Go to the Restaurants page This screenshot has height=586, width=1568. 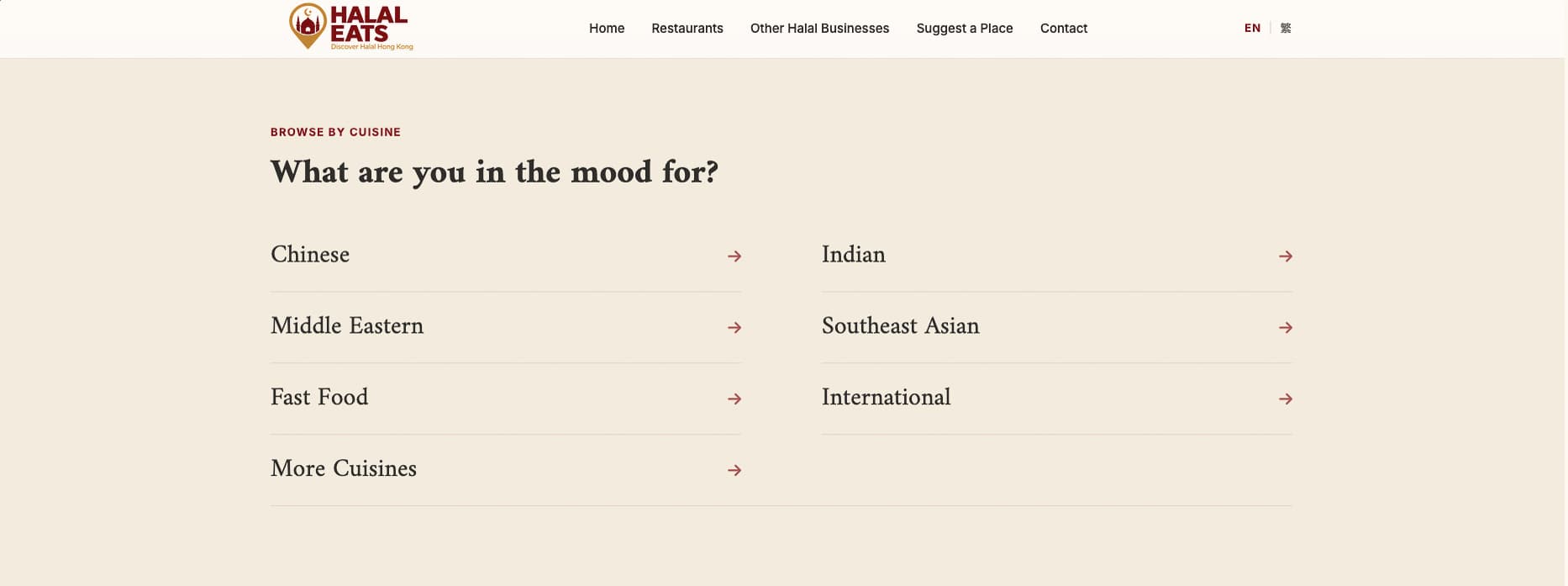point(687,29)
